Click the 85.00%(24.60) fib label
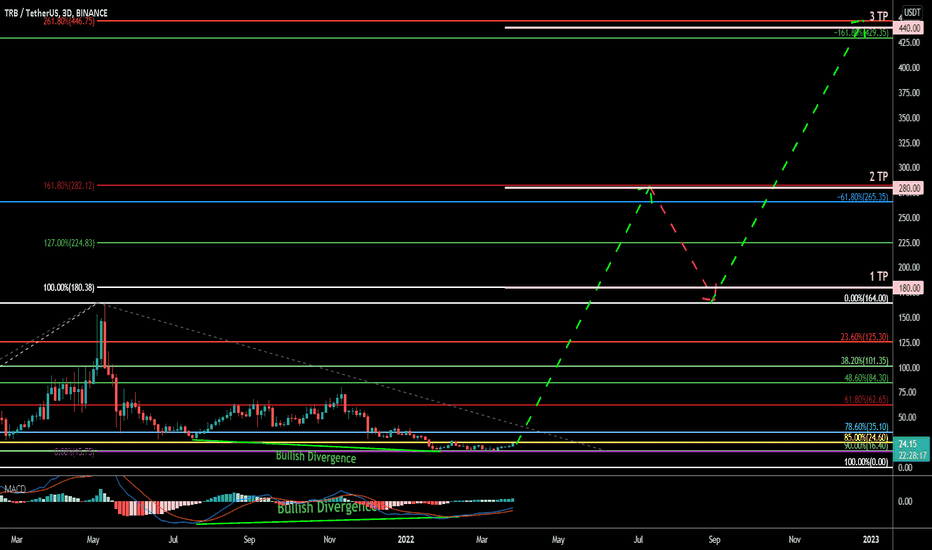 click(x=866, y=438)
